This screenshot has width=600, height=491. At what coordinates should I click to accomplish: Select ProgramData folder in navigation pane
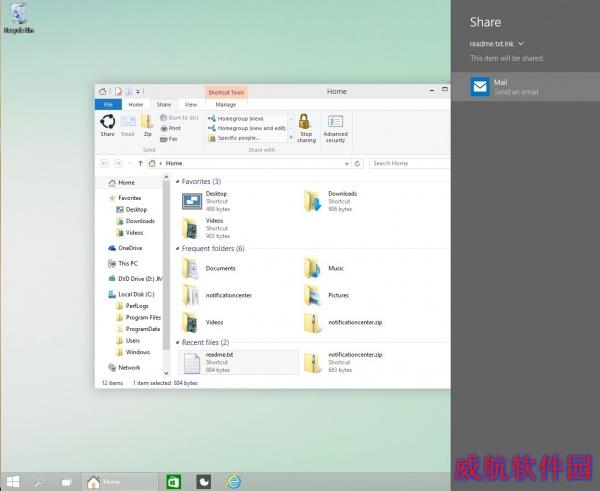pyautogui.click(x=138, y=329)
